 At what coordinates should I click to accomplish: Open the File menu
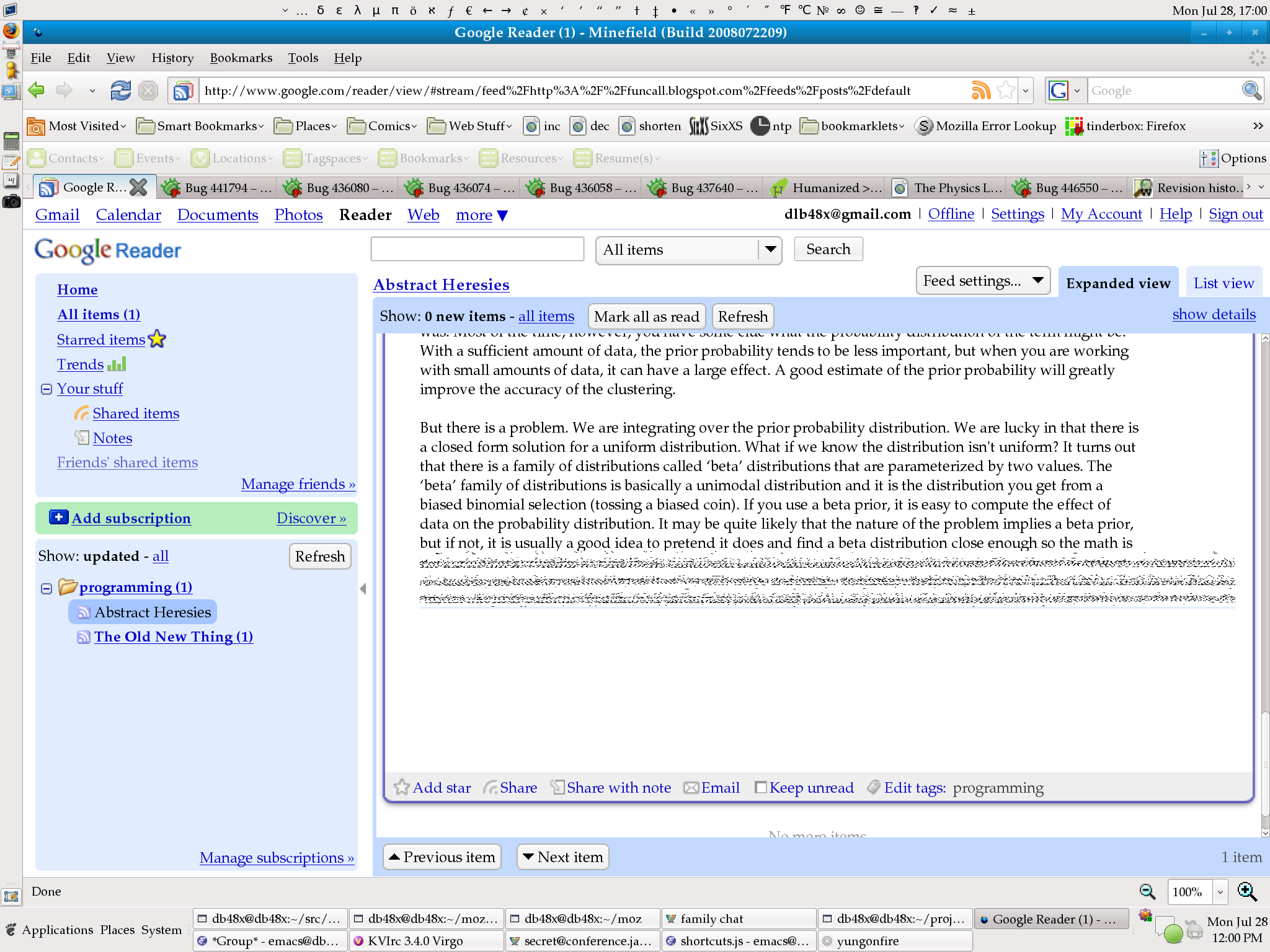coord(41,58)
